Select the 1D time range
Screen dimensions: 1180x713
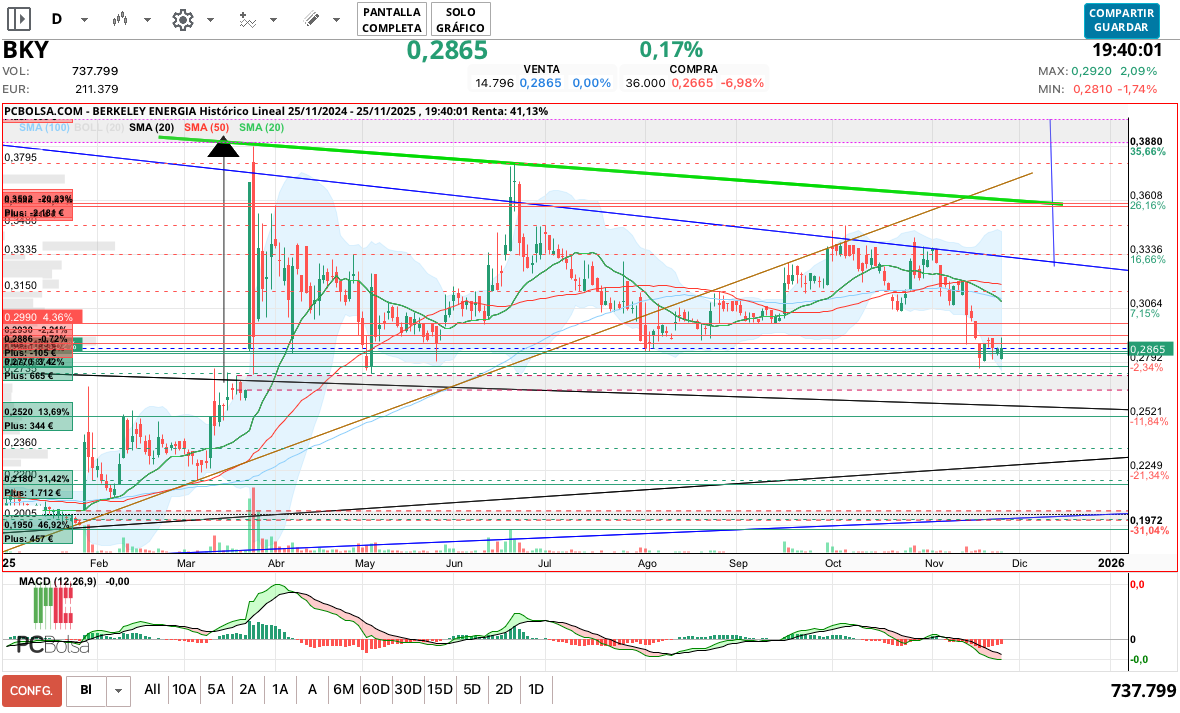(536, 689)
